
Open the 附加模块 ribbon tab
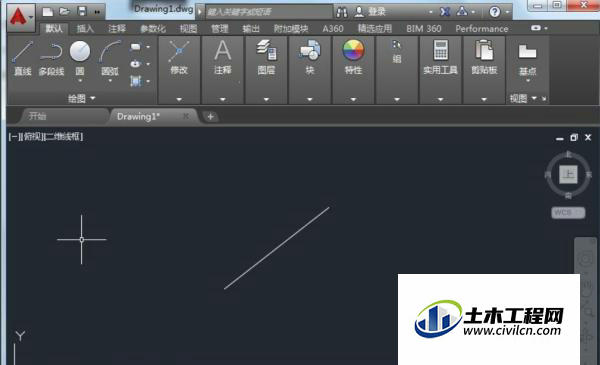(x=291, y=29)
